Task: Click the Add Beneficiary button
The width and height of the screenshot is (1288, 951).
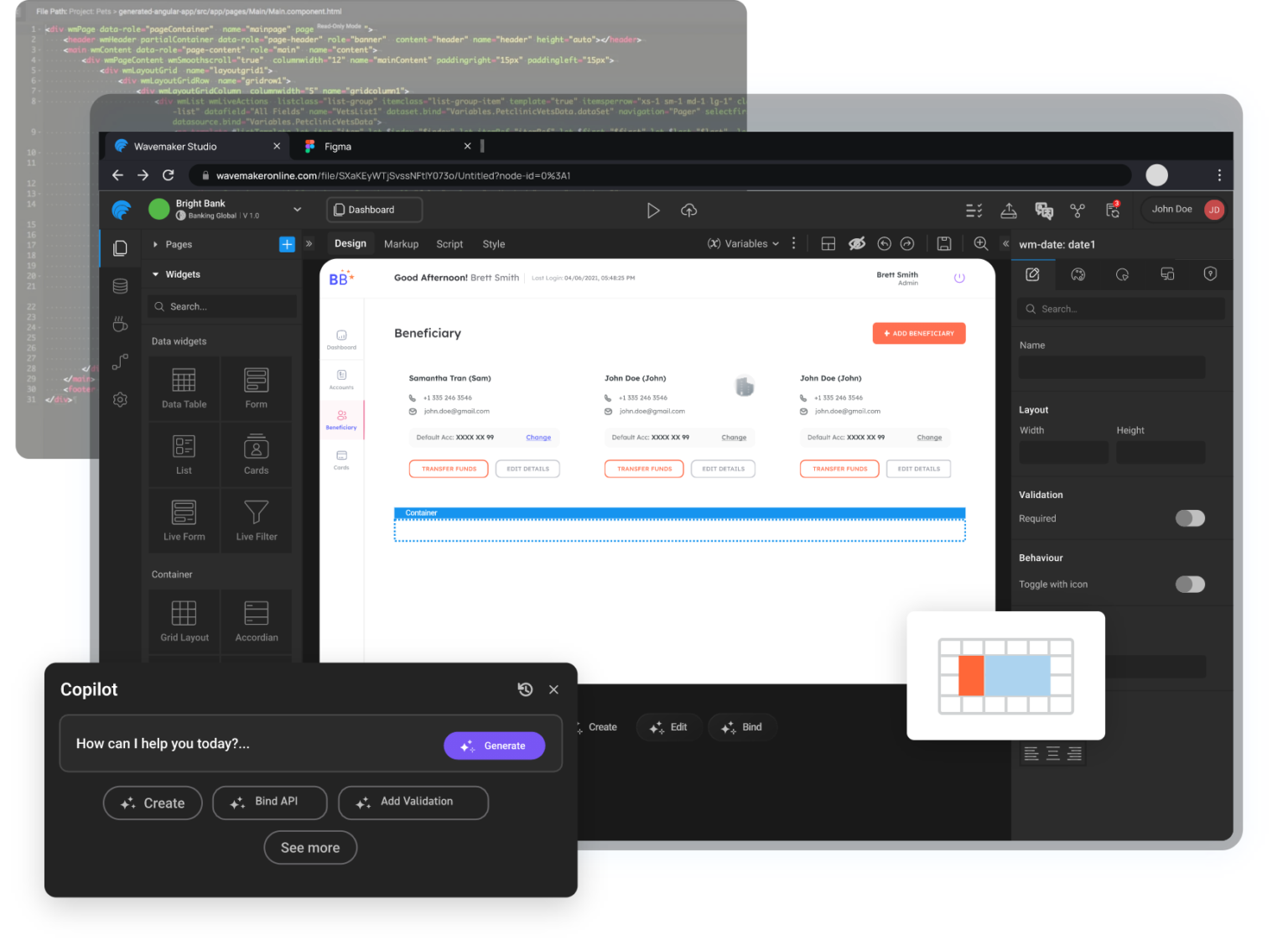Action: pyautogui.click(x=918, y=334)
